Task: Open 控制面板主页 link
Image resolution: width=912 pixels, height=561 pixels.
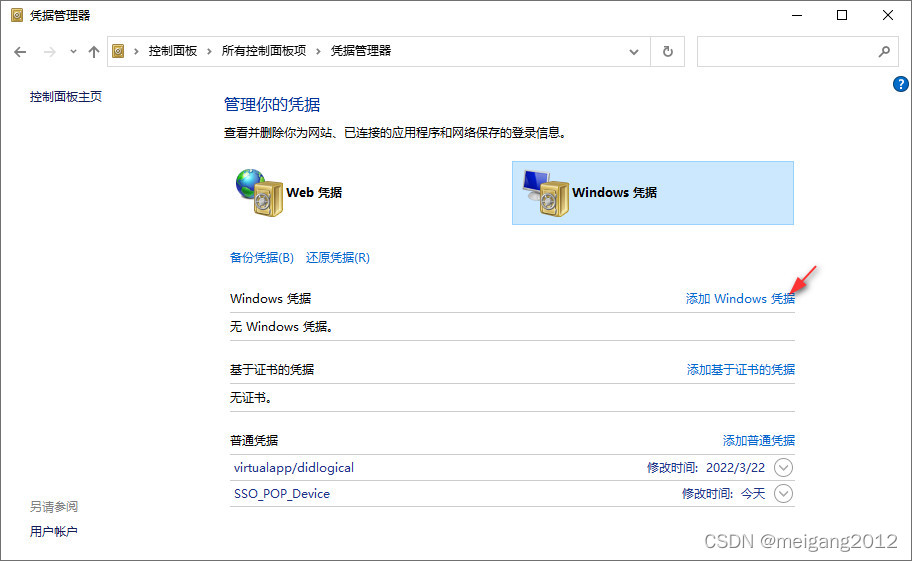Action: coord(66,97)
